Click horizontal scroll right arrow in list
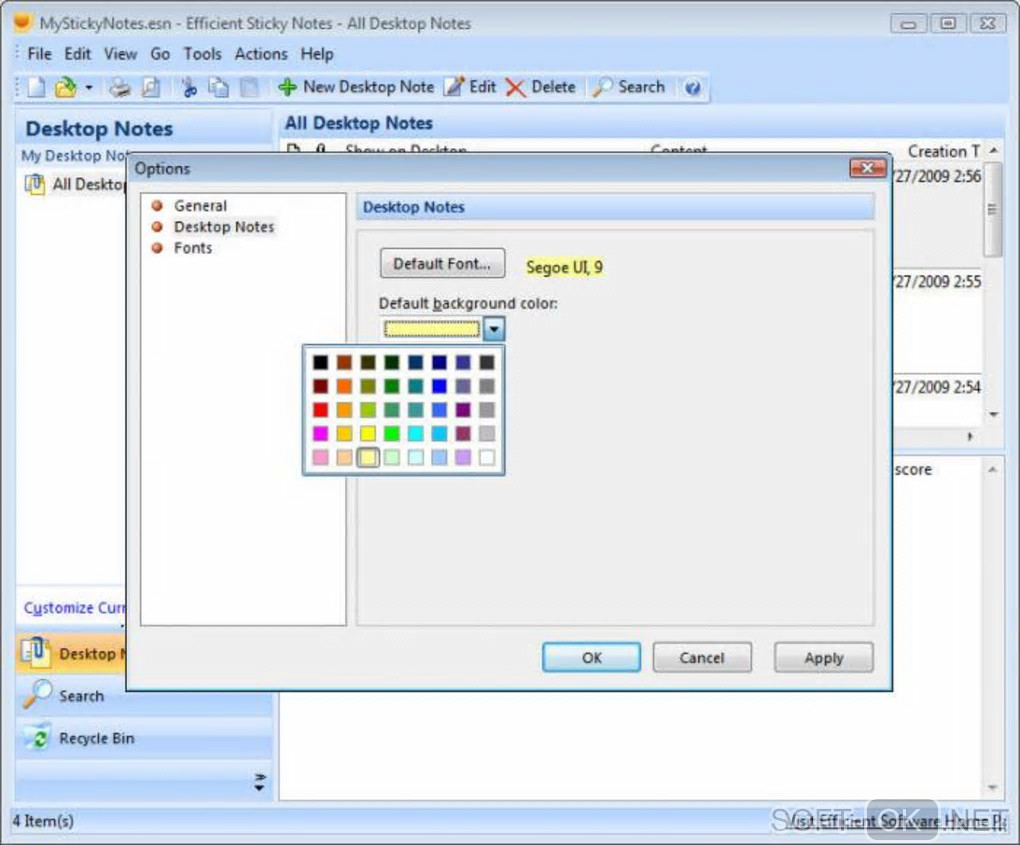The height and width of the screenshot is (845, 1020). tap(971, 436)
